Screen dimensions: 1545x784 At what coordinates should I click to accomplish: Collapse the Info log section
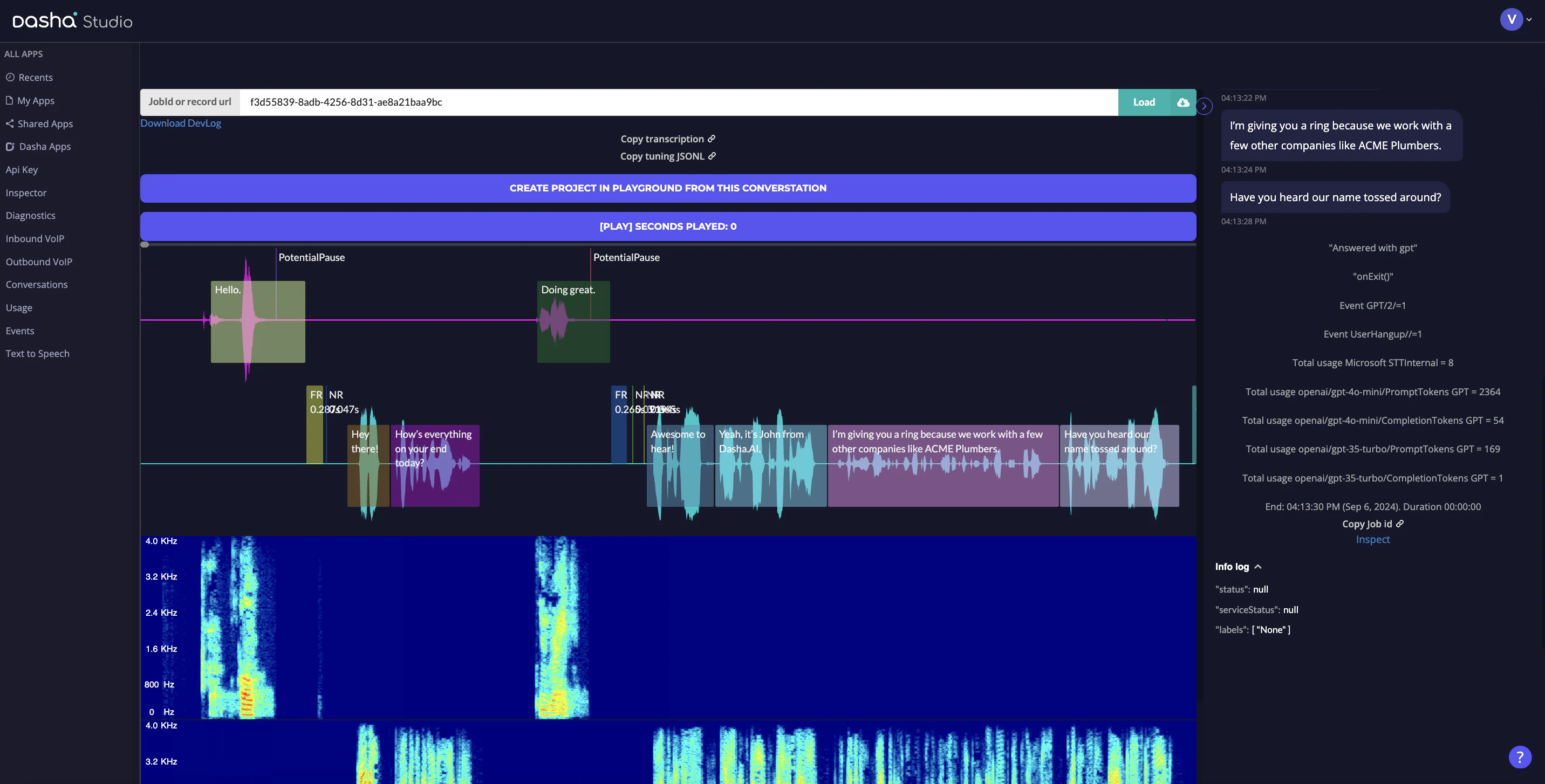tap(1257, 566)
